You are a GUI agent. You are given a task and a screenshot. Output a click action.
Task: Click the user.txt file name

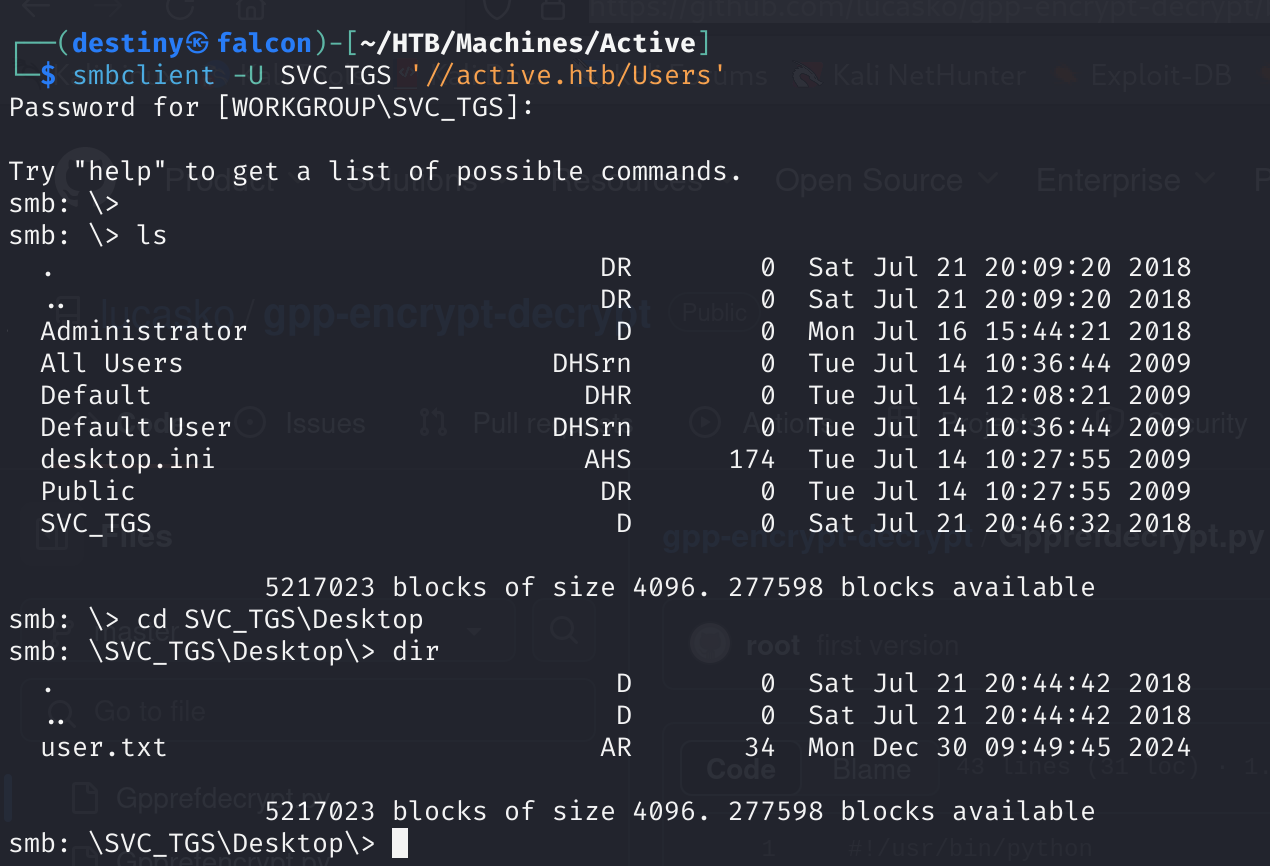[x=103, y=747]
